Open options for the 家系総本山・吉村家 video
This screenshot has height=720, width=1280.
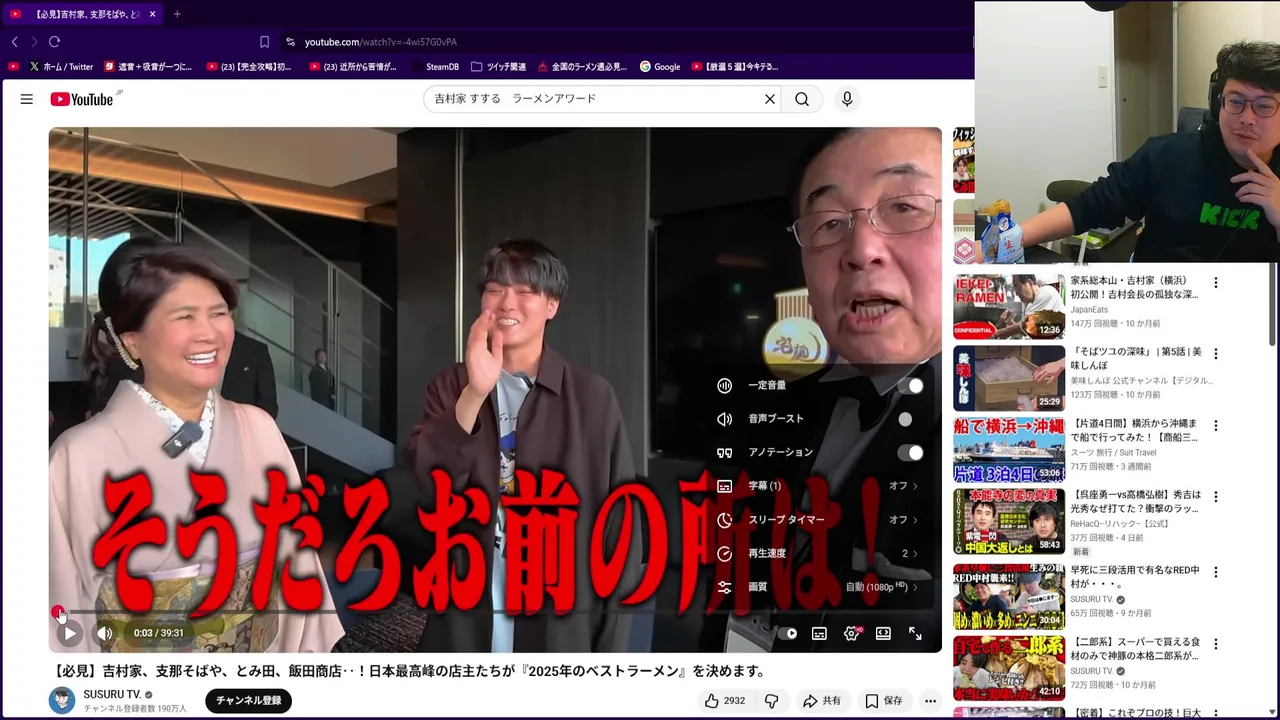[1216, 283]
